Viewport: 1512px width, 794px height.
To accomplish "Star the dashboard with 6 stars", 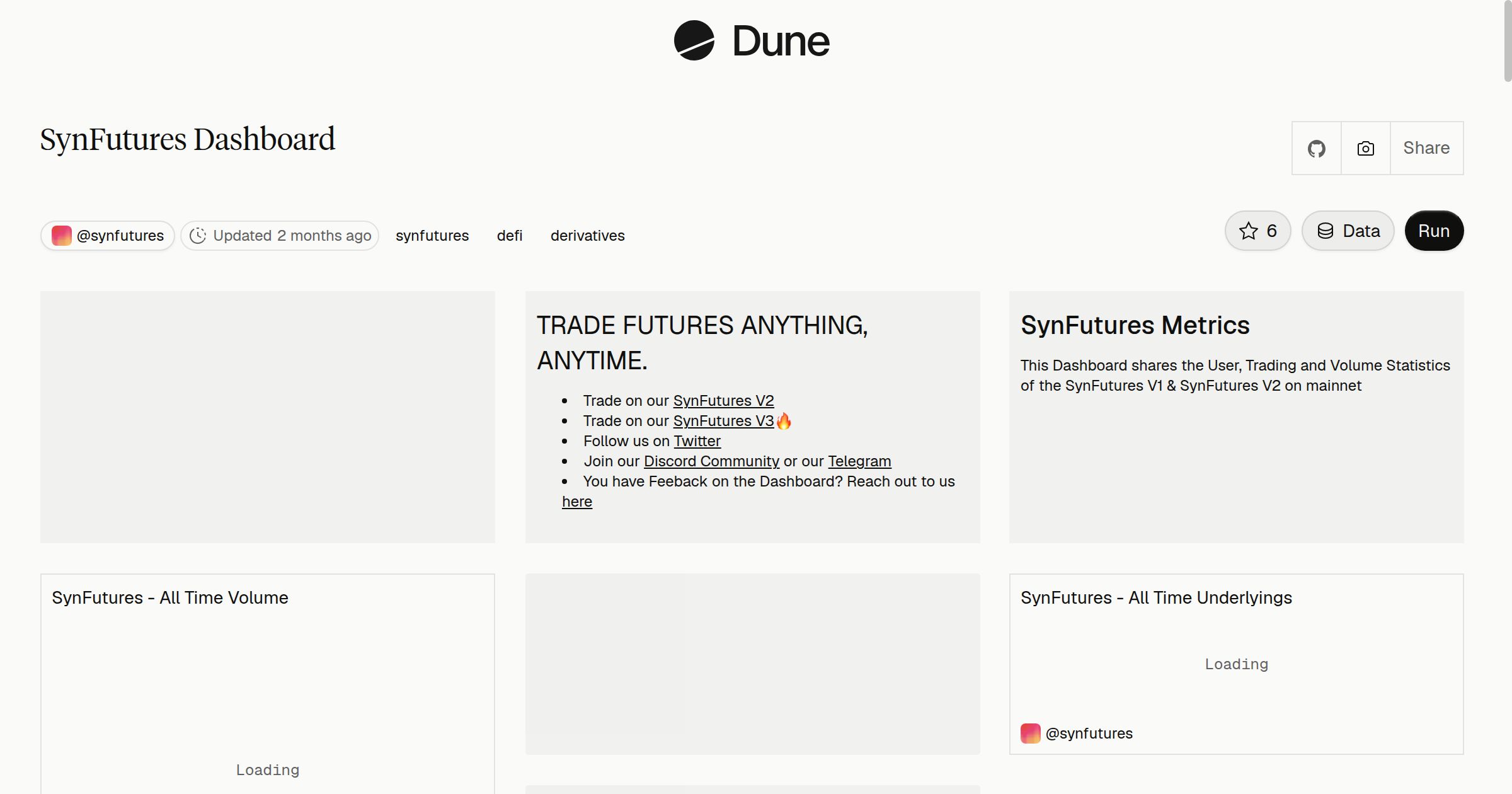I will pos(1257,231).
